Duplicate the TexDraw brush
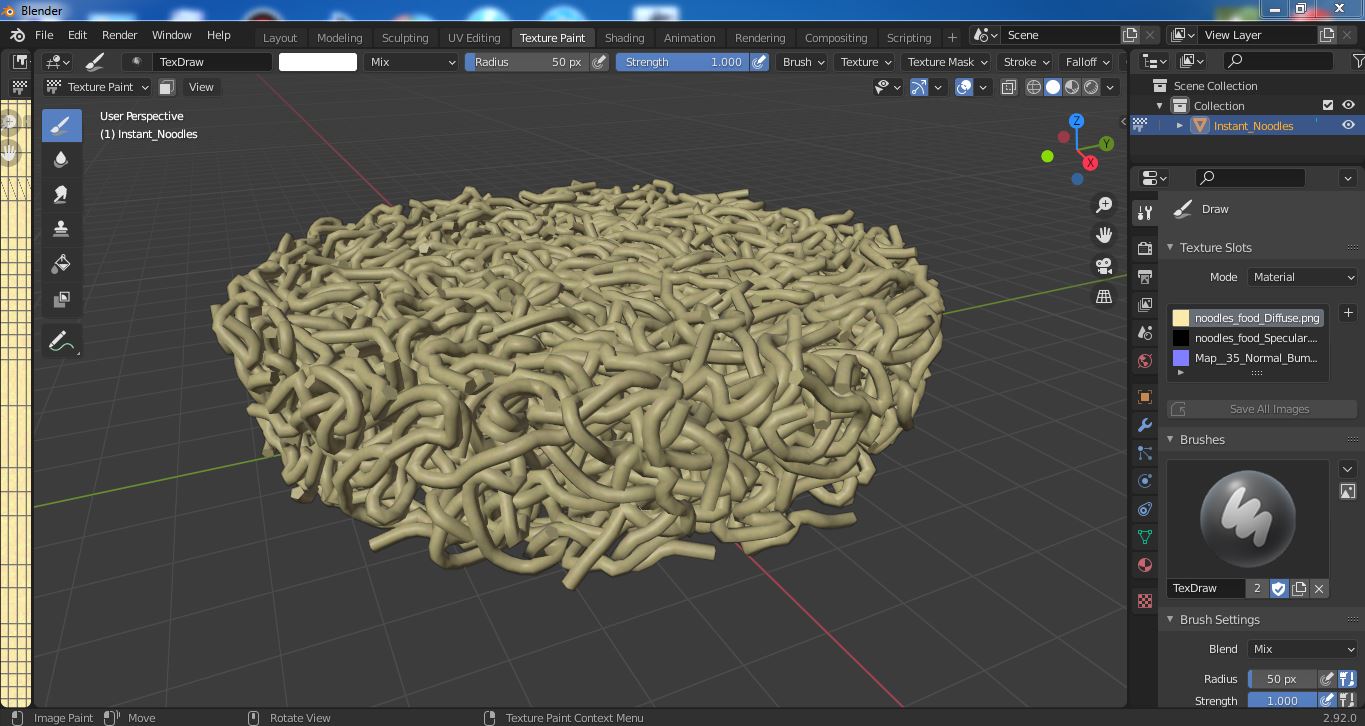 1299,588
